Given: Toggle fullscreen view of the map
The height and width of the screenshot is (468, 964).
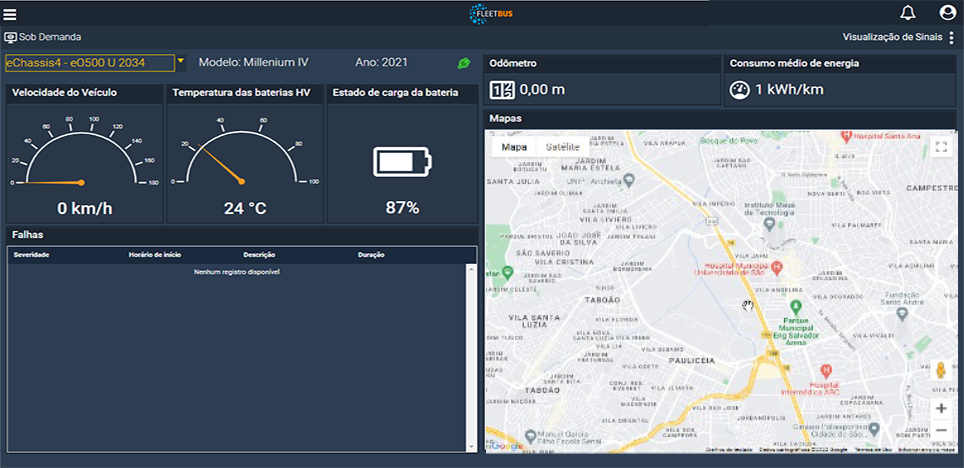Looking at the screenshot, I should point(940,147).
